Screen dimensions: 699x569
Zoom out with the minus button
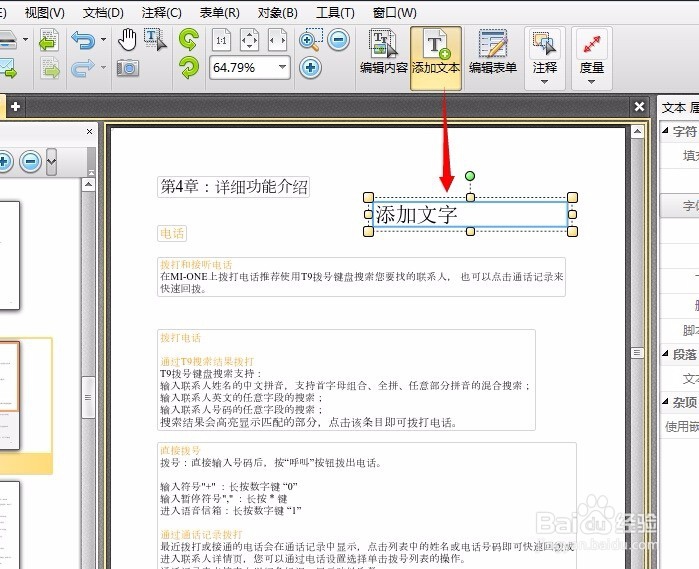click(x=338, y=40)
